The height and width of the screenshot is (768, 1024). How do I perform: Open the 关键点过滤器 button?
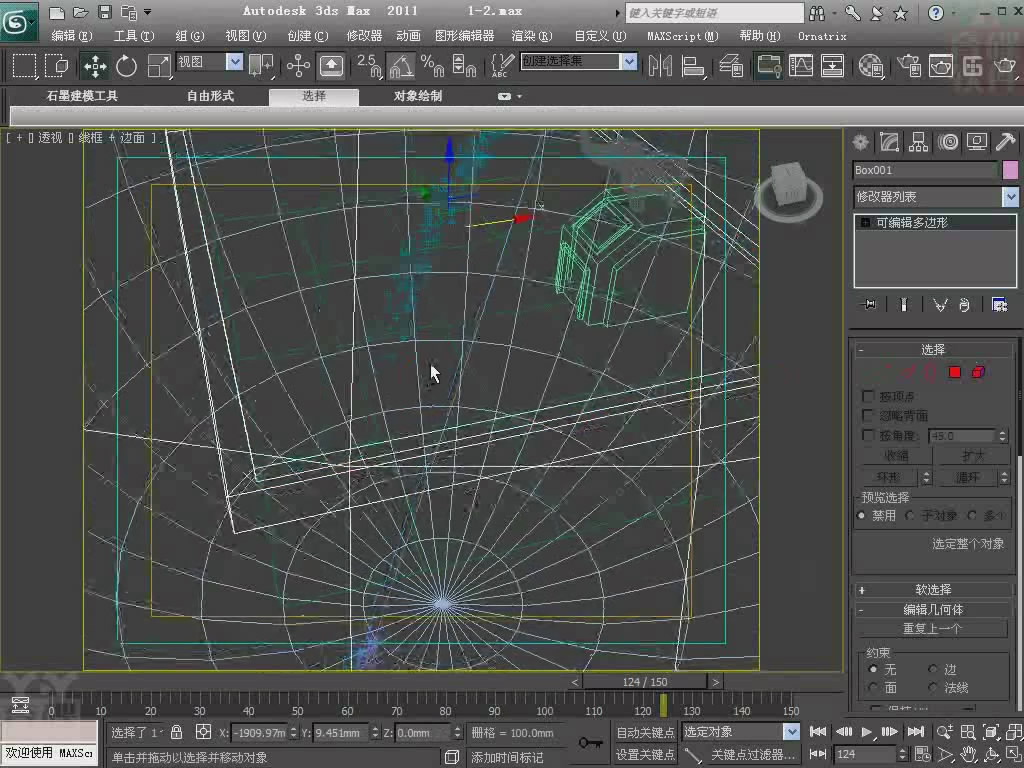click(x=753, y=754)
